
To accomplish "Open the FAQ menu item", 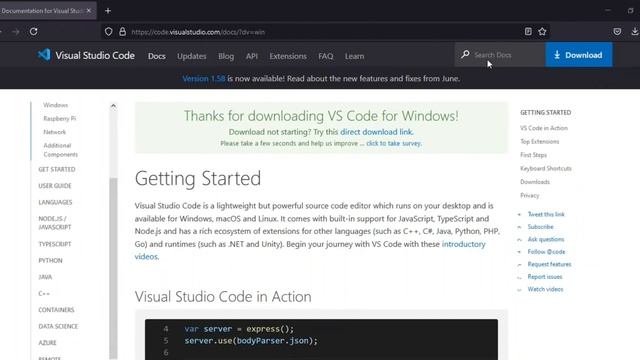I will coord(326,56).
